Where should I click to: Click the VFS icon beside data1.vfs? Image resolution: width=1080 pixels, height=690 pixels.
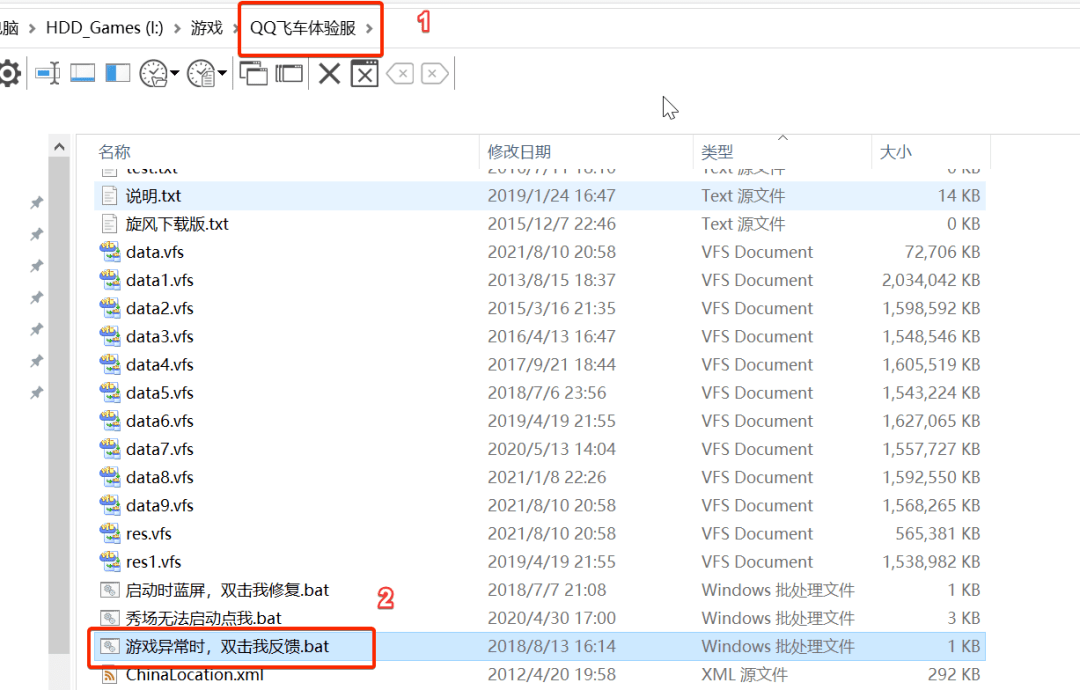pyautogui.click(x=110, y=280)
